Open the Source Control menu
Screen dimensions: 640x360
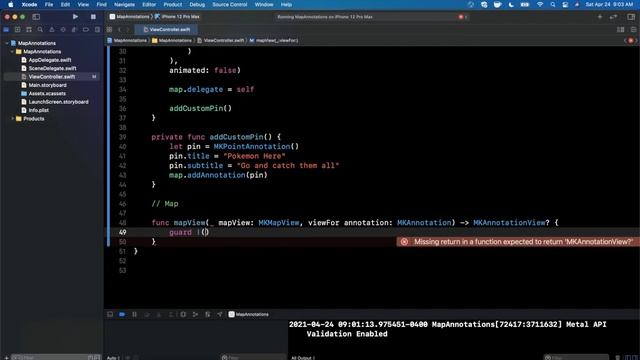[229, 4]
